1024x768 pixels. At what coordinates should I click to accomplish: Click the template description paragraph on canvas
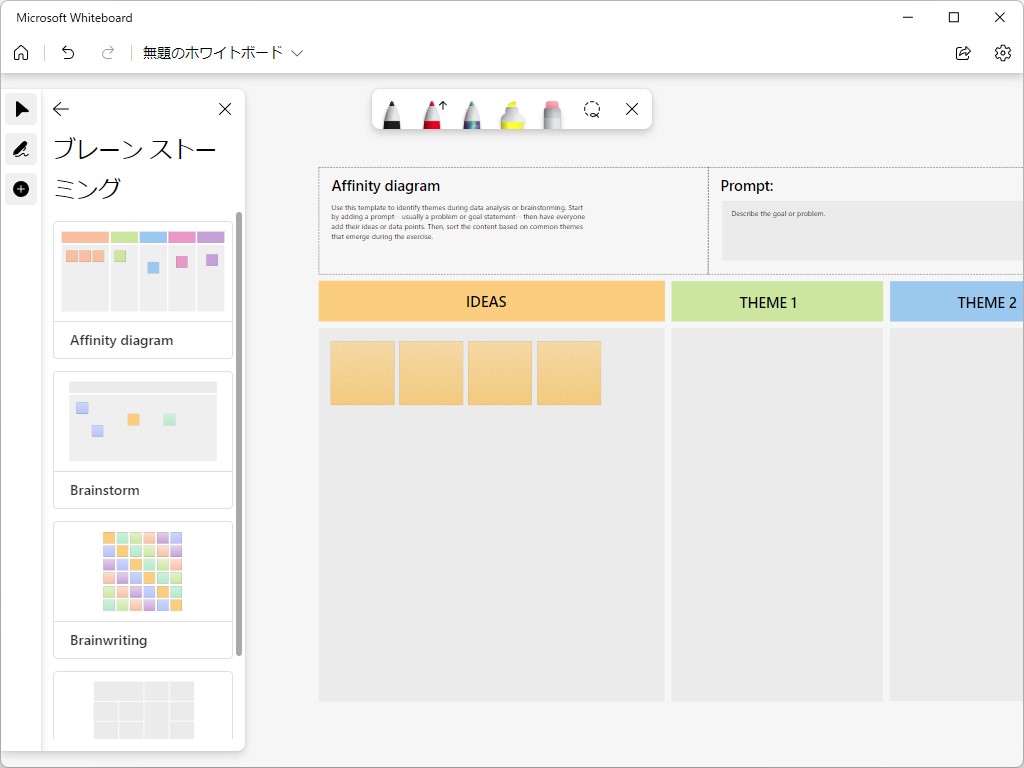click(x=458, y=222)
